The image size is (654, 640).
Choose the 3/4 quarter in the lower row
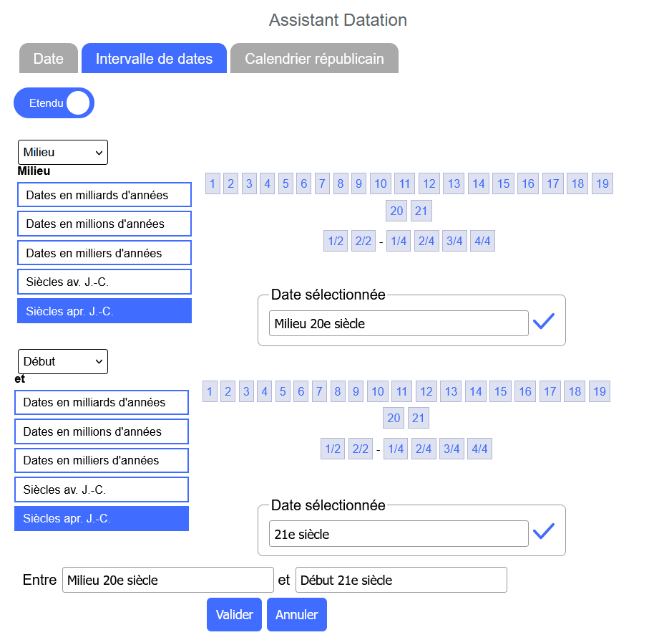453,449
